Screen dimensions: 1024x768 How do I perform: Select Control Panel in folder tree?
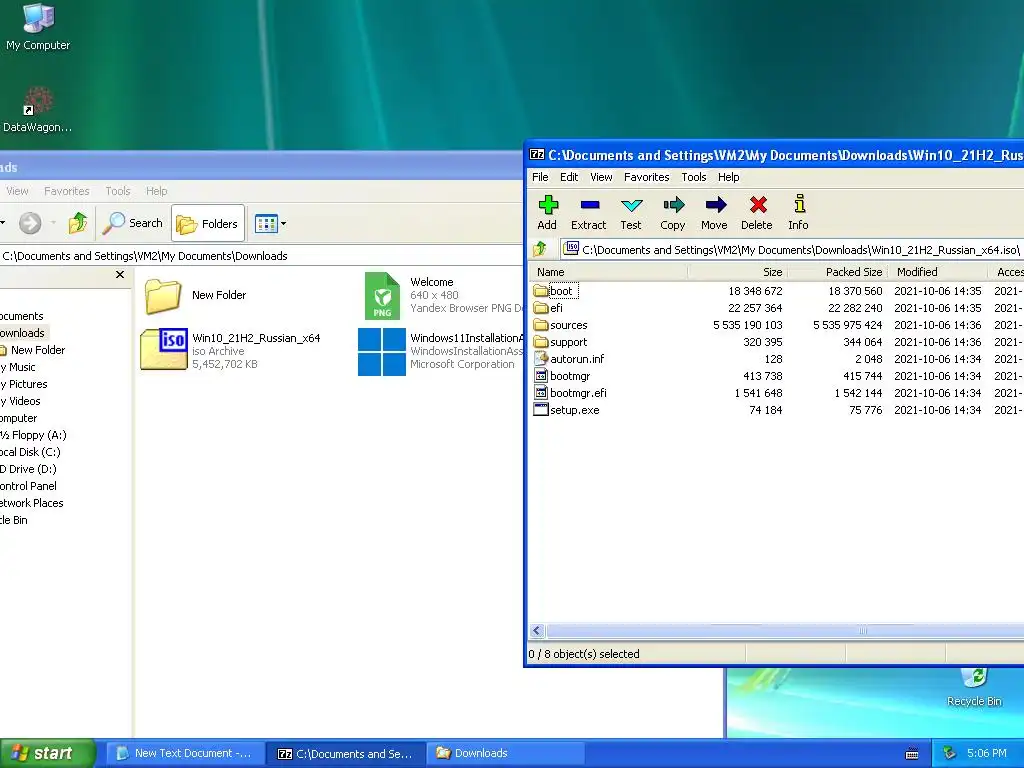coord(29,486)
